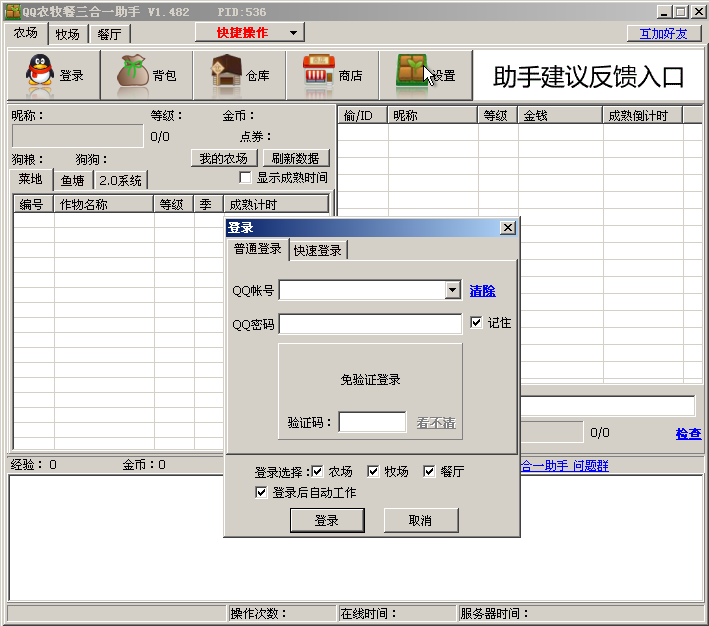Toggle the 餐厅 login selection checkbox
The height and width of the screenshot is (626, 709).
[429, 472]
